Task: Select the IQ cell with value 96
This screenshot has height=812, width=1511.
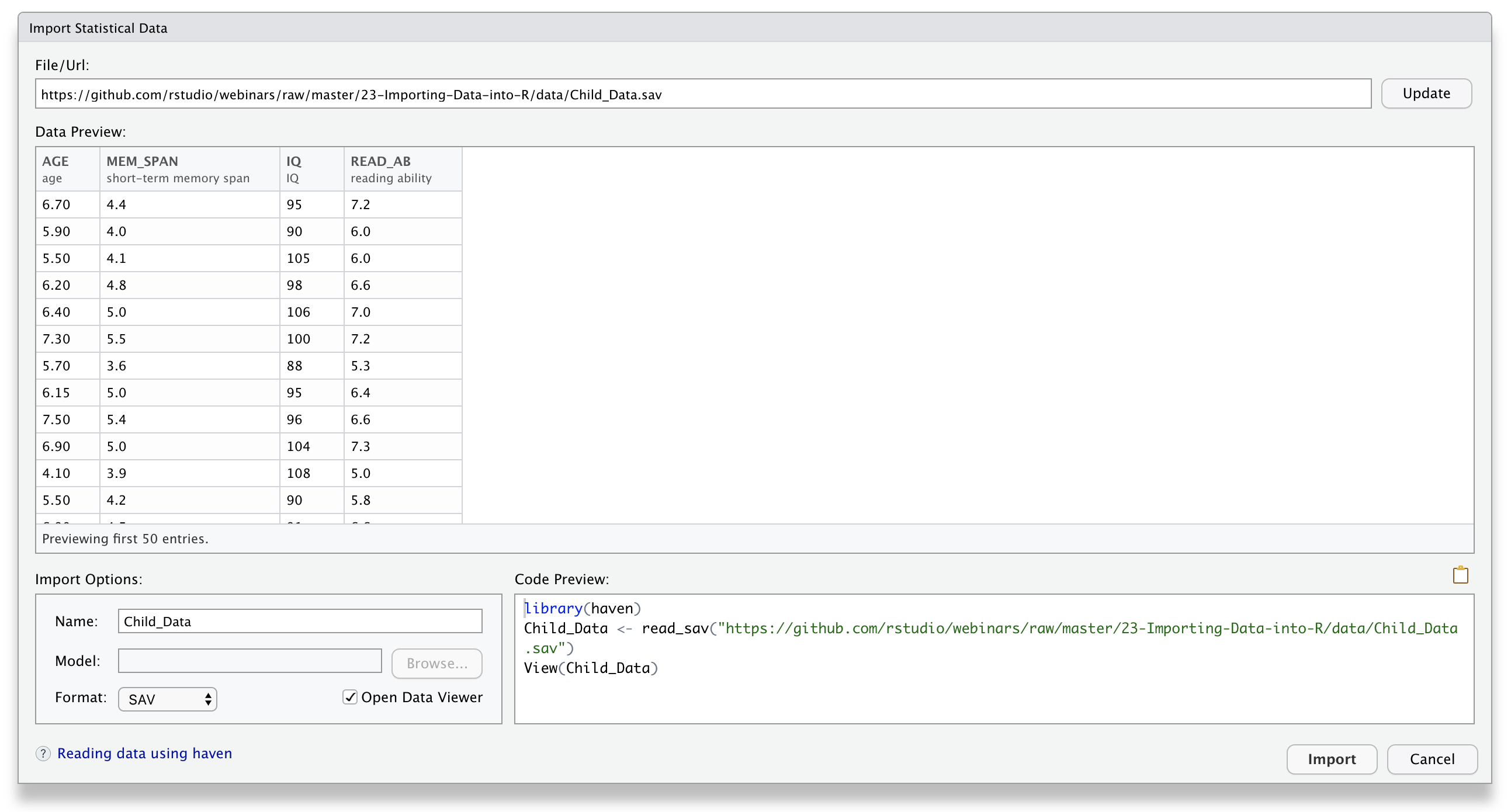Action: (x=311, y=420)
